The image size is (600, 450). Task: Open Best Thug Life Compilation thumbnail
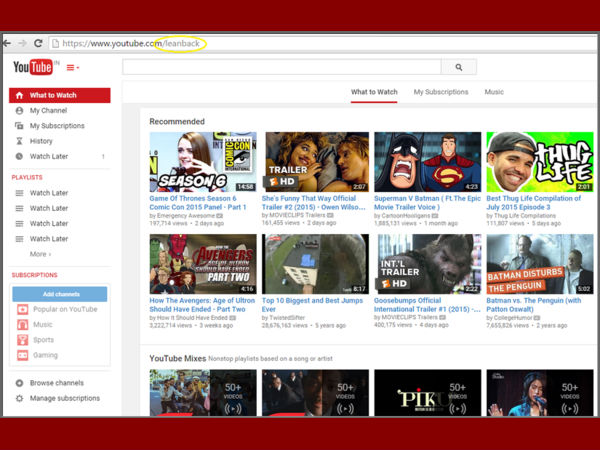[x=539, y=161]
